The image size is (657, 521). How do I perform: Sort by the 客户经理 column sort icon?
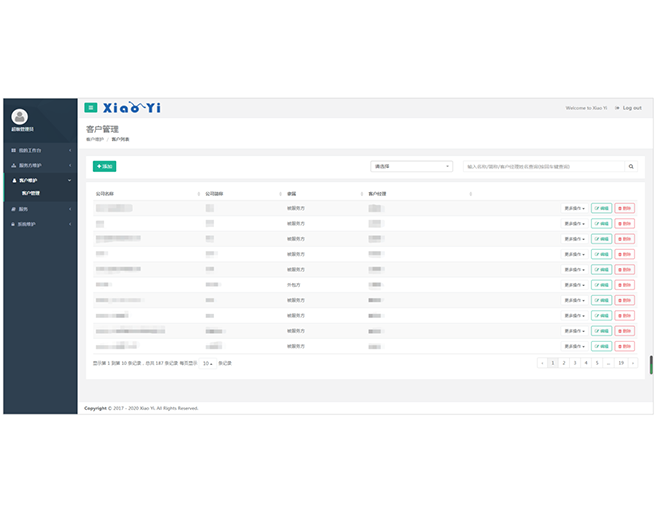click(x=470, y=193)
